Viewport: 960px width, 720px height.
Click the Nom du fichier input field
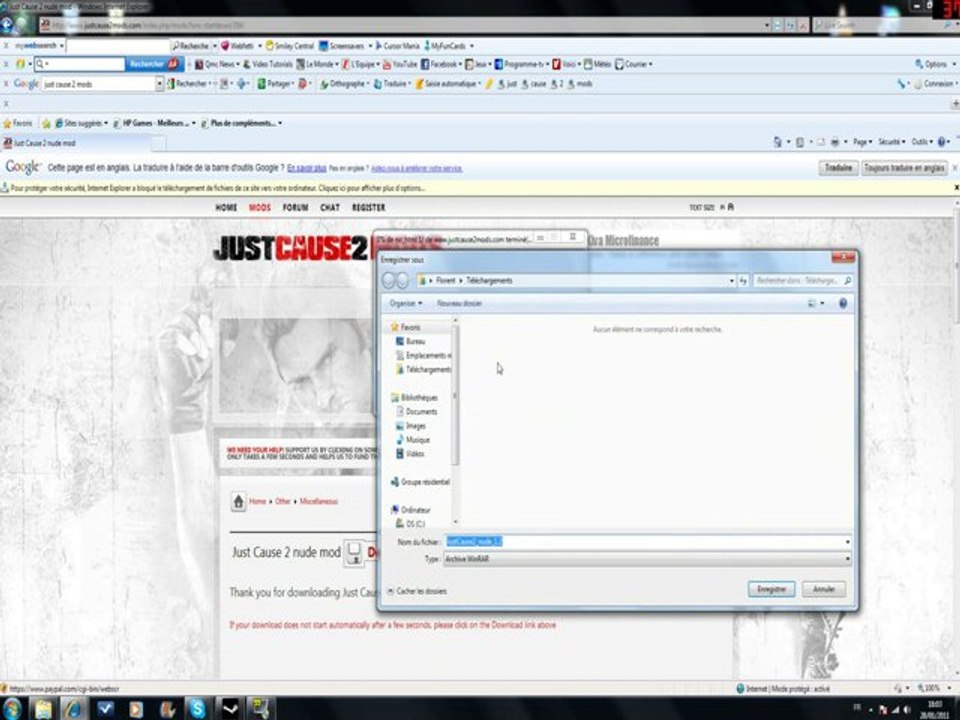point(643,542)
